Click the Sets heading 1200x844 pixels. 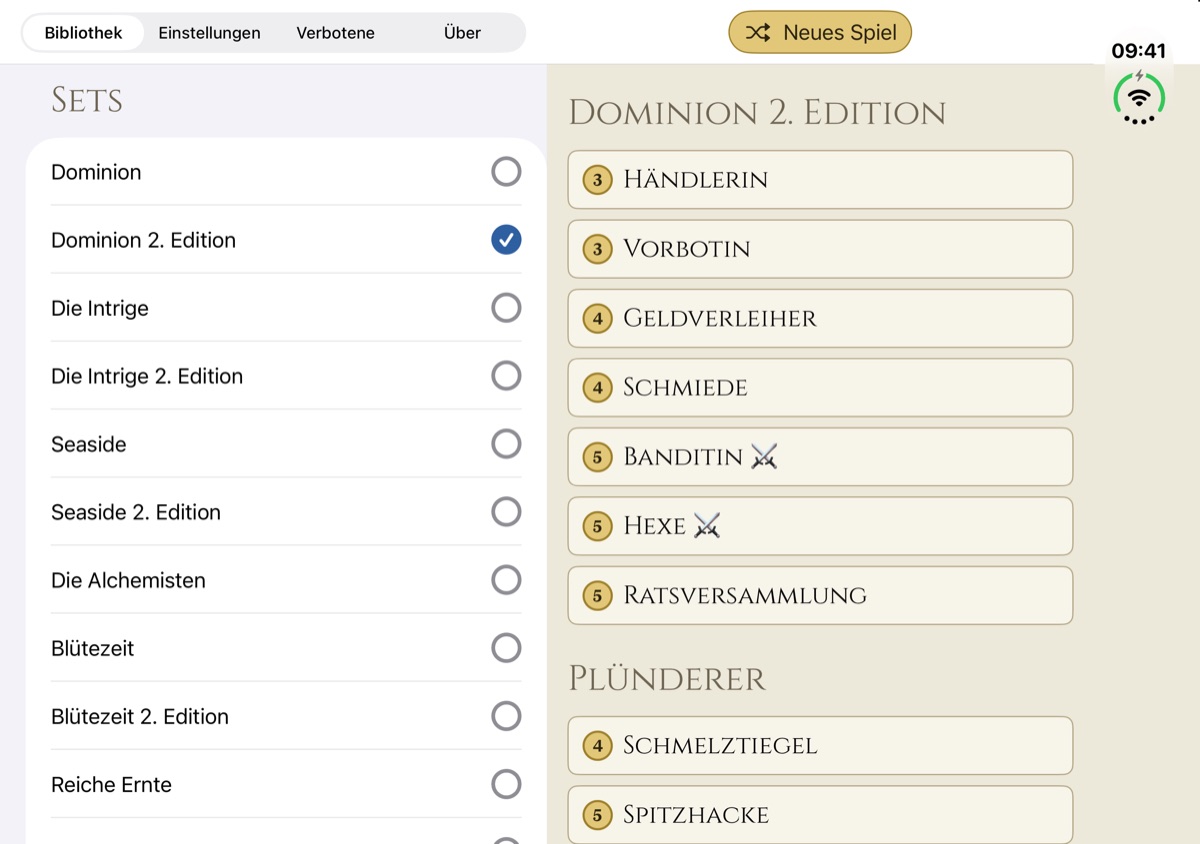coord(87,100)
